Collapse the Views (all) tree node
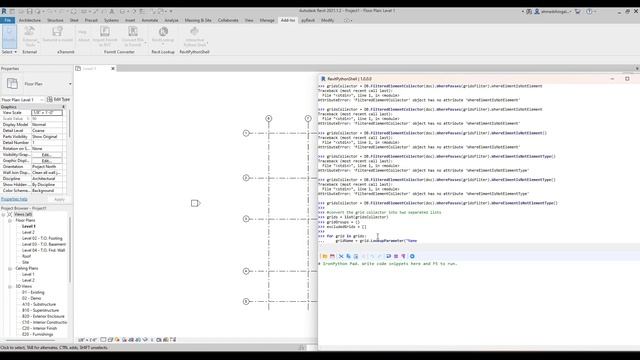 (x=4, y=214)
